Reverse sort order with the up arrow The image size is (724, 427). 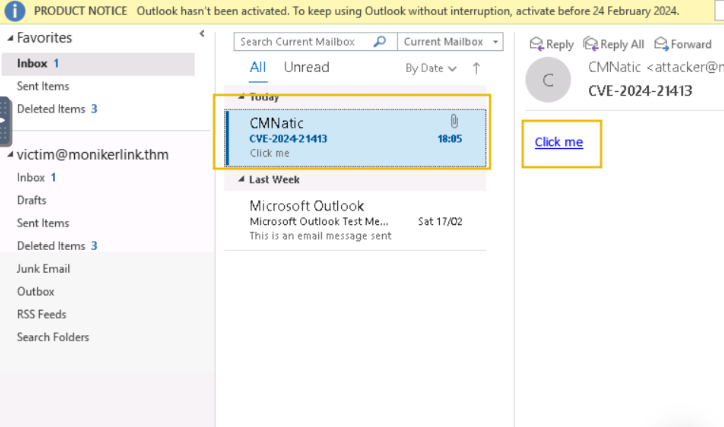coord(476,68)
